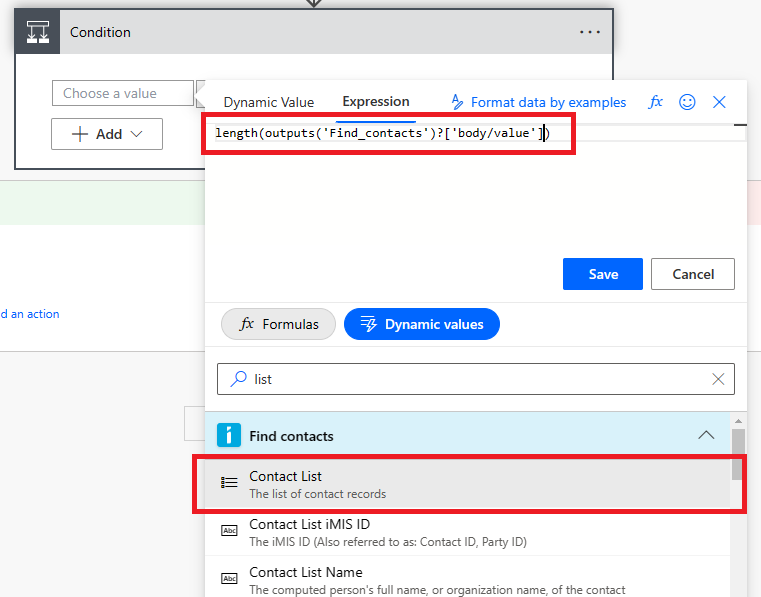Cancel the expression edit
The image size is (761, 597).
[693, 274]
